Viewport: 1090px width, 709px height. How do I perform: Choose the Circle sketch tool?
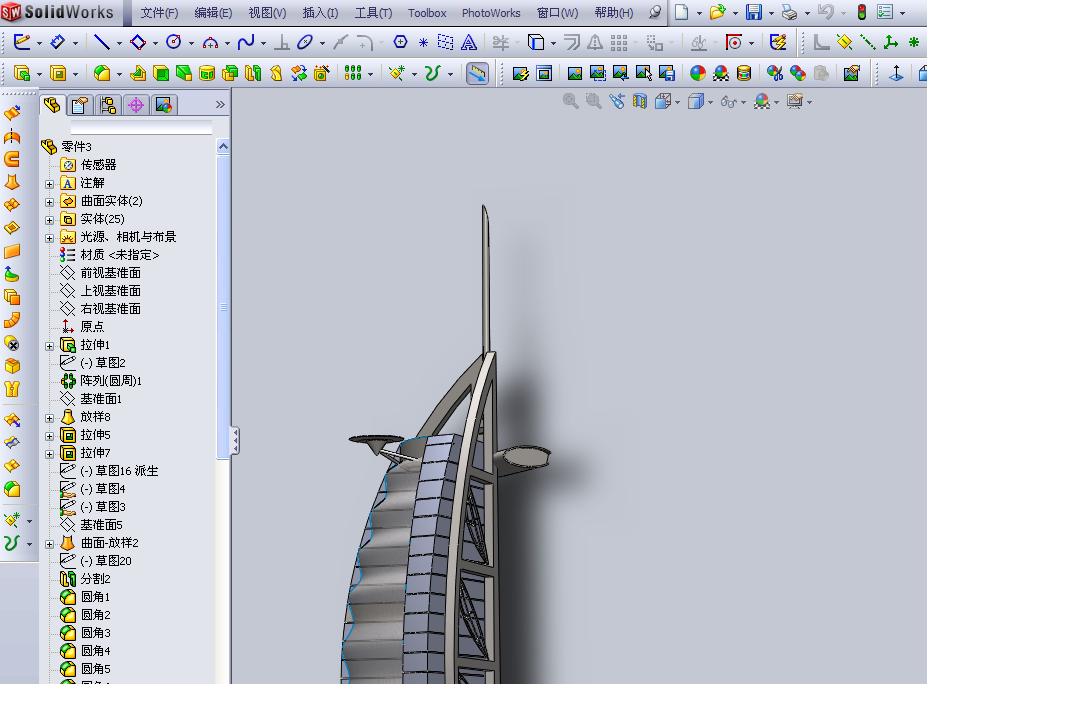pos(174,42)
